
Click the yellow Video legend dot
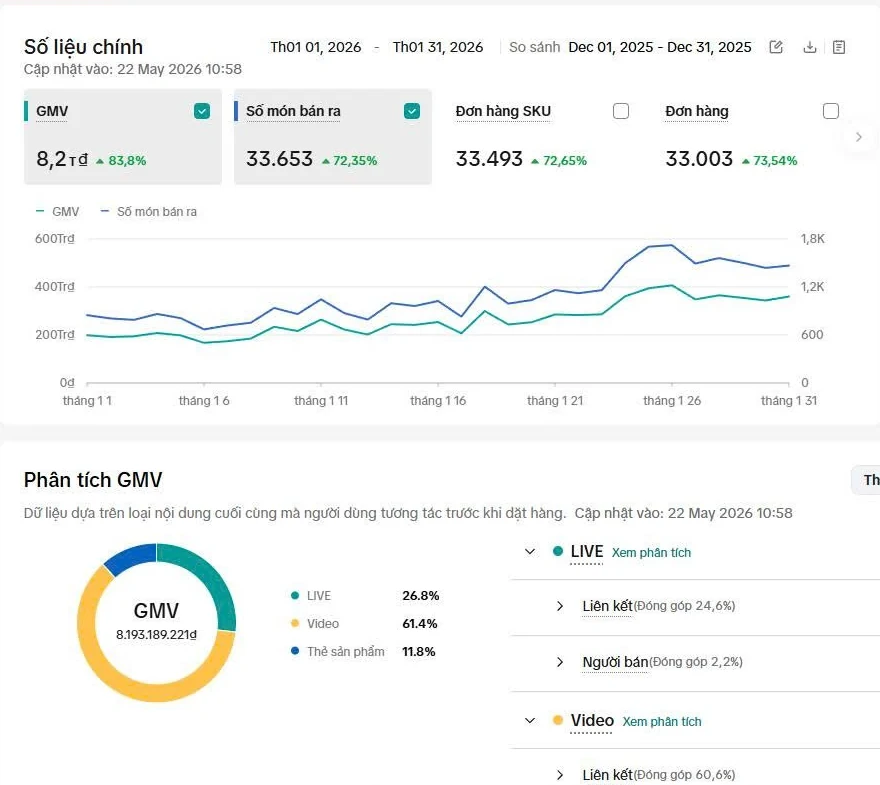[x=295, y=623]
